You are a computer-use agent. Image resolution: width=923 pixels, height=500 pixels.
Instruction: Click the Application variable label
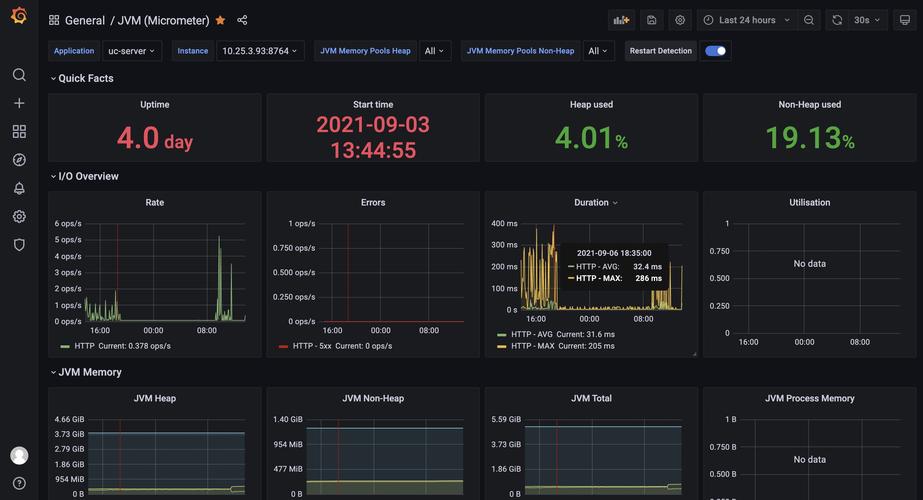point(74,51)
